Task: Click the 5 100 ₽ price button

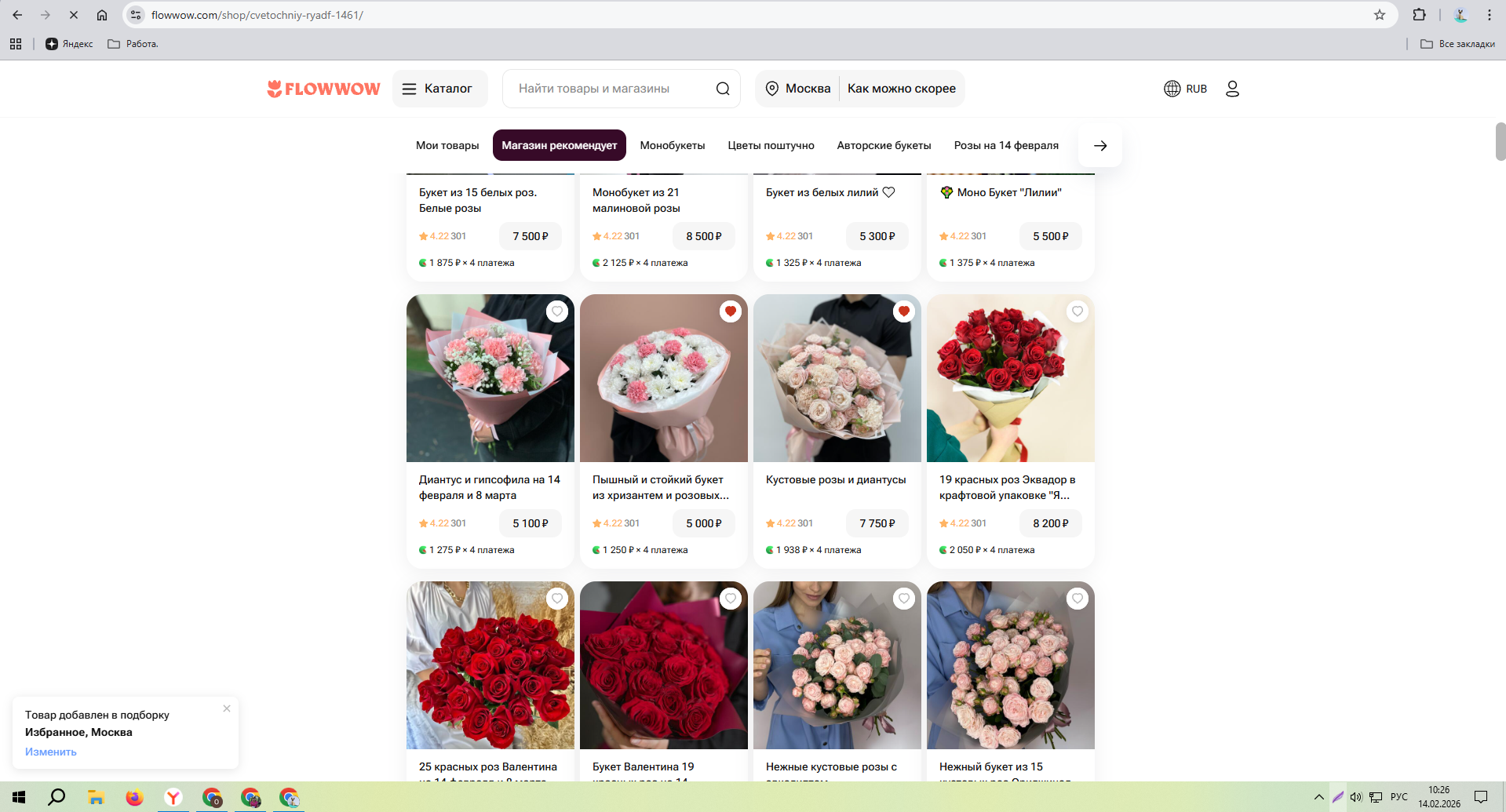Action: [x=531, y=523]
